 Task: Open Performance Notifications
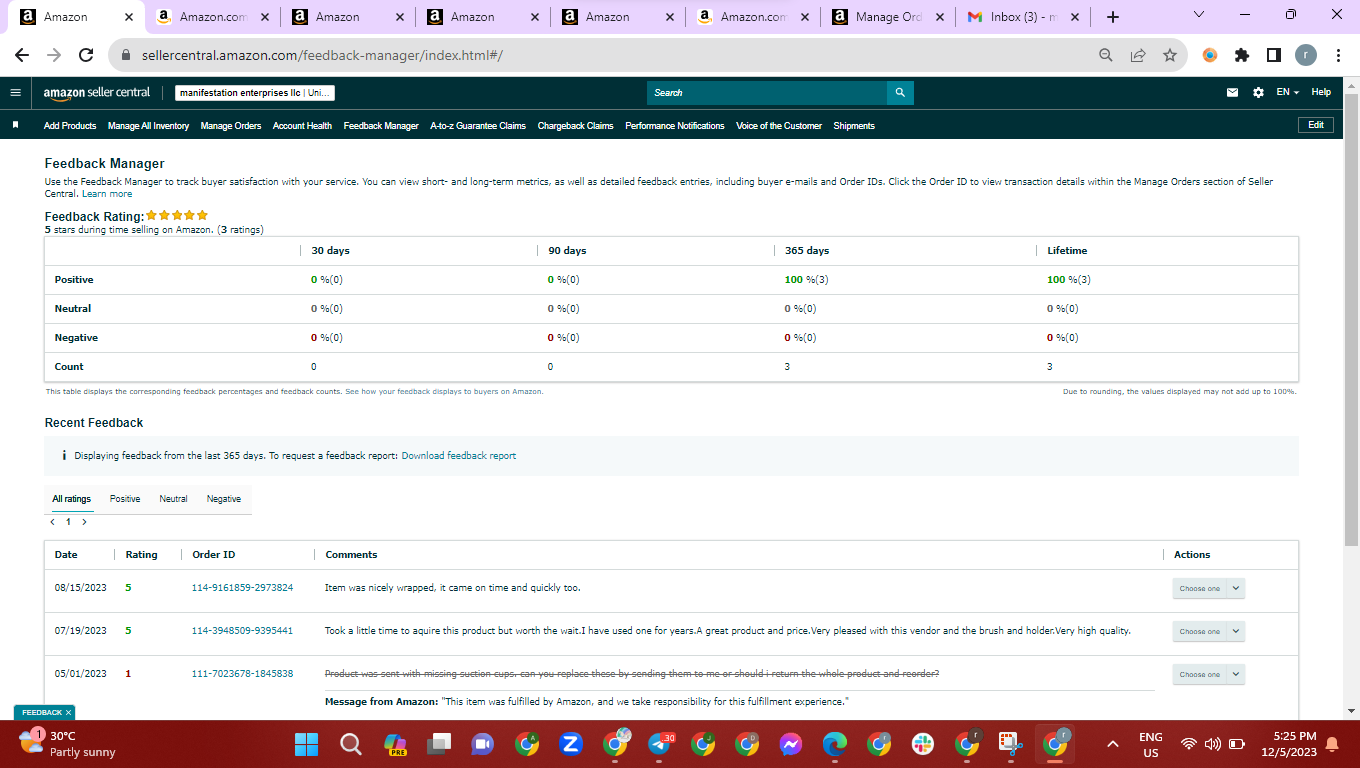pyautogui.click(x=675, y=126)
